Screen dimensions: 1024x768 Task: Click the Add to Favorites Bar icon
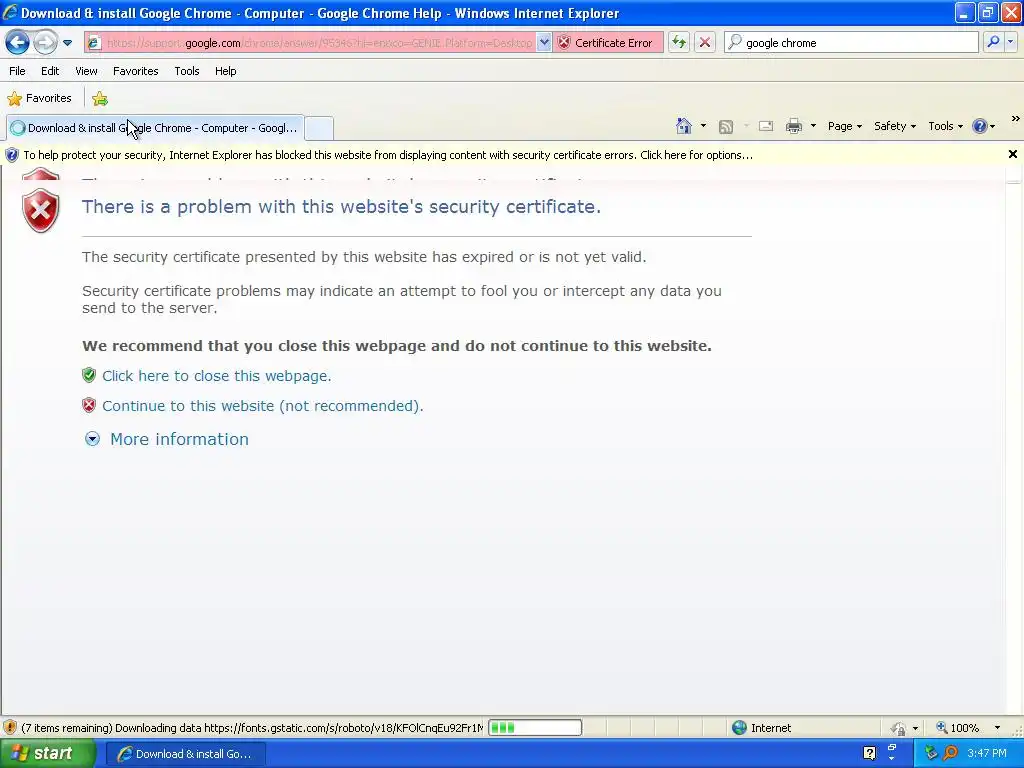(x=100, y=99)
